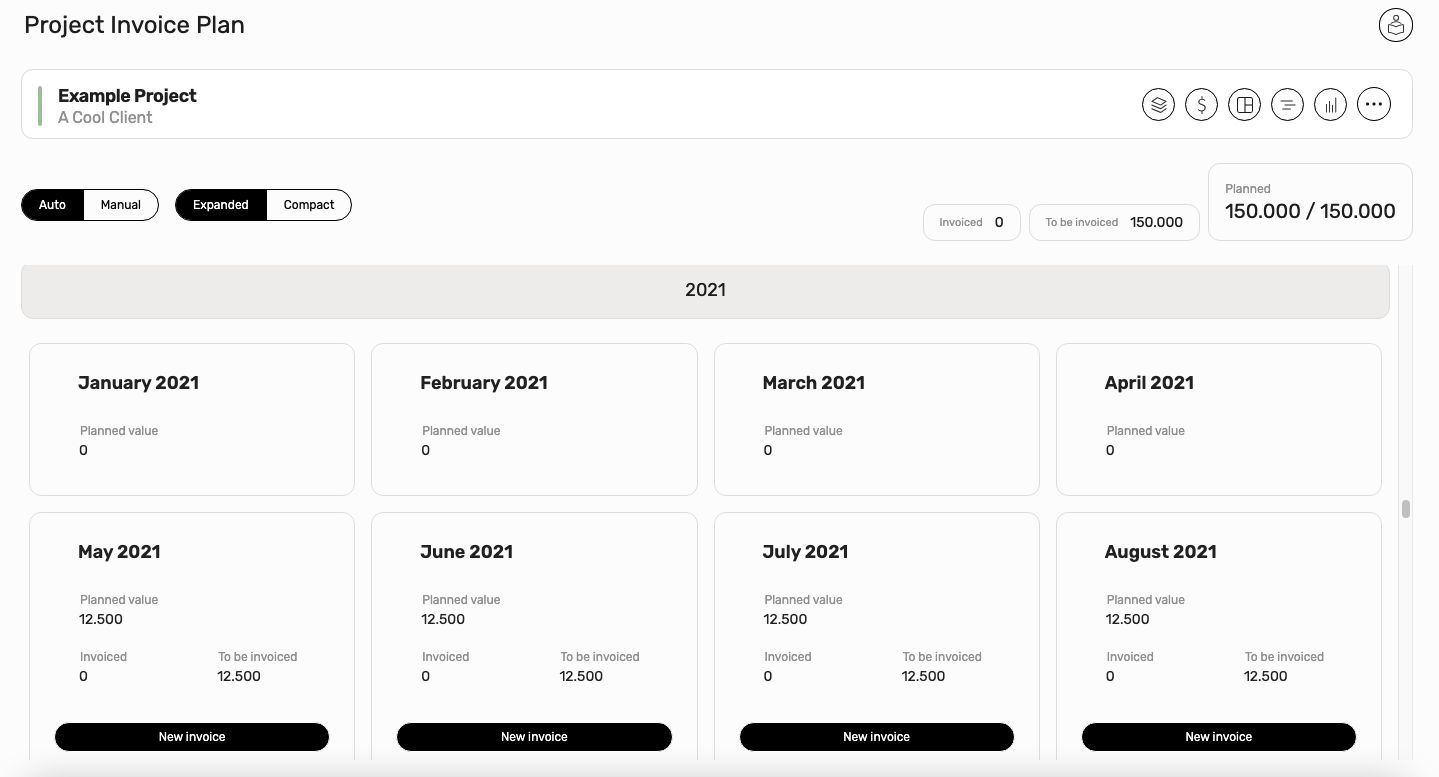
Task: Click the Planned 150.000 summary box
Action: [x=1310, y=202]
